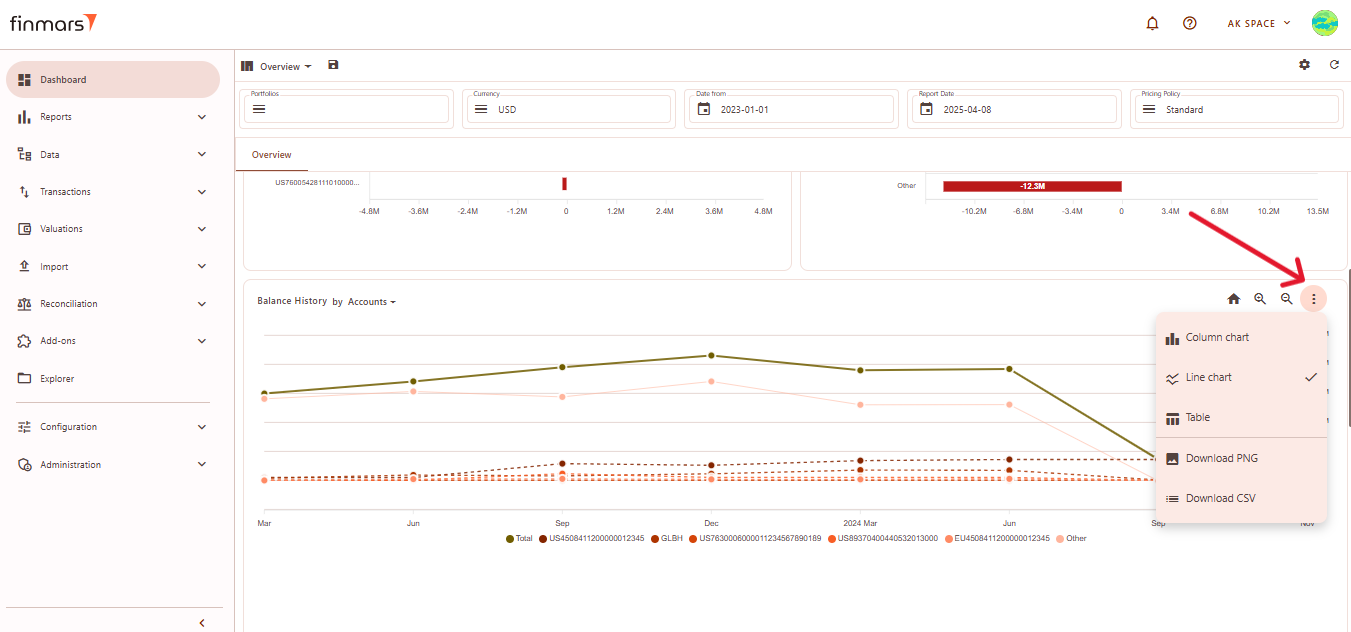Click the -12.3M red bar

coord(1032,186)
